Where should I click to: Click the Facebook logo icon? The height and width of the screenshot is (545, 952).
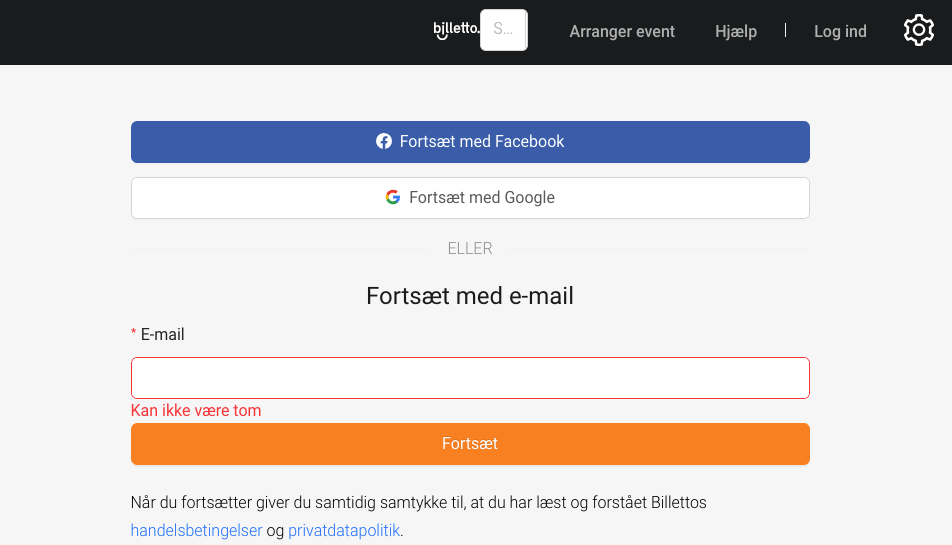pos(384,141)
